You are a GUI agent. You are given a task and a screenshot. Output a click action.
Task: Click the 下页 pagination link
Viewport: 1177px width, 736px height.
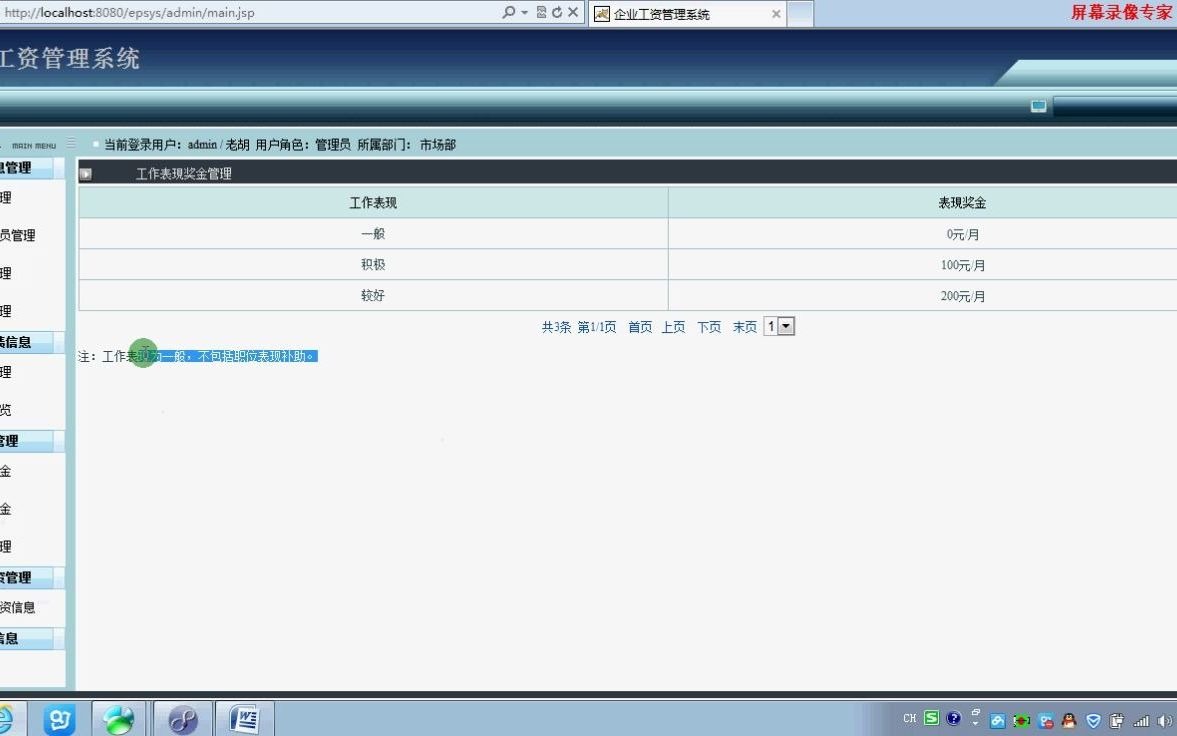(x=708, y=326)
